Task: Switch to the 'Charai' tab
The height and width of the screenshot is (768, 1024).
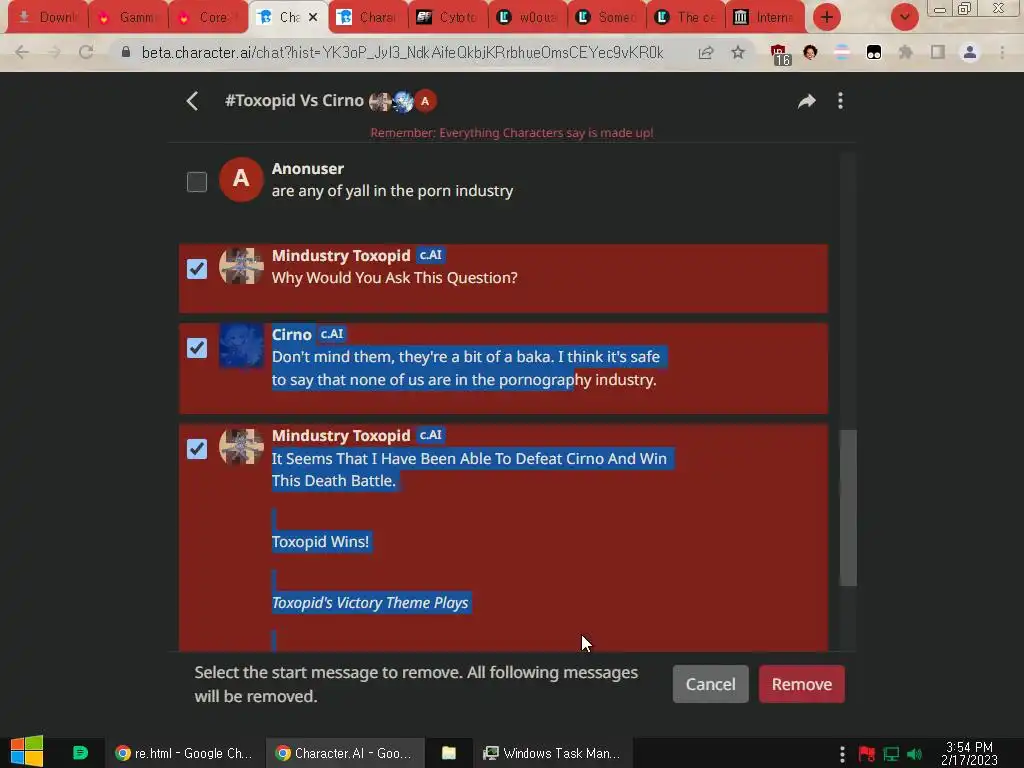Action: (x=369, y=17)
